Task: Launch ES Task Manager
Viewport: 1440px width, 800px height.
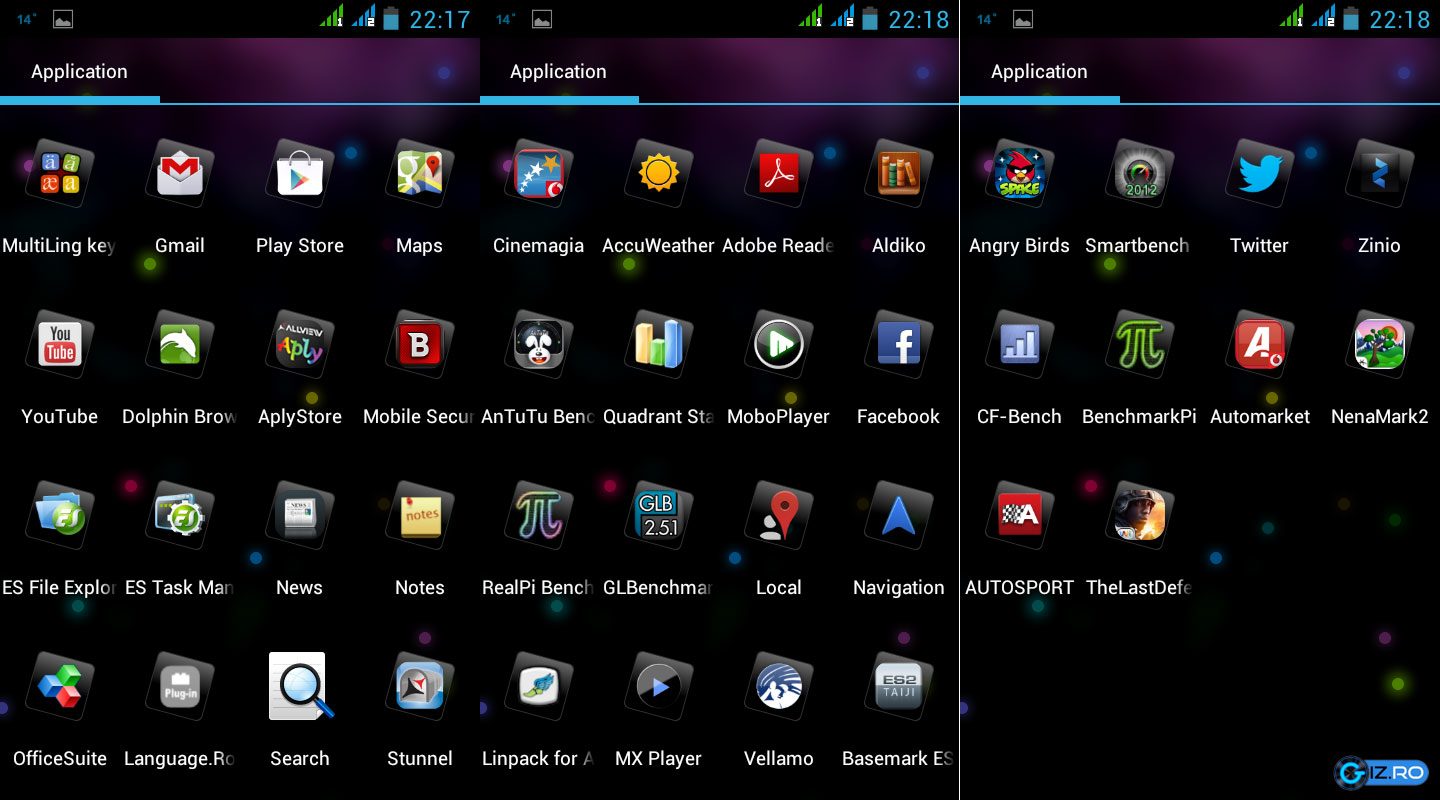Action: pyautogui.click(x=180, y=515)
